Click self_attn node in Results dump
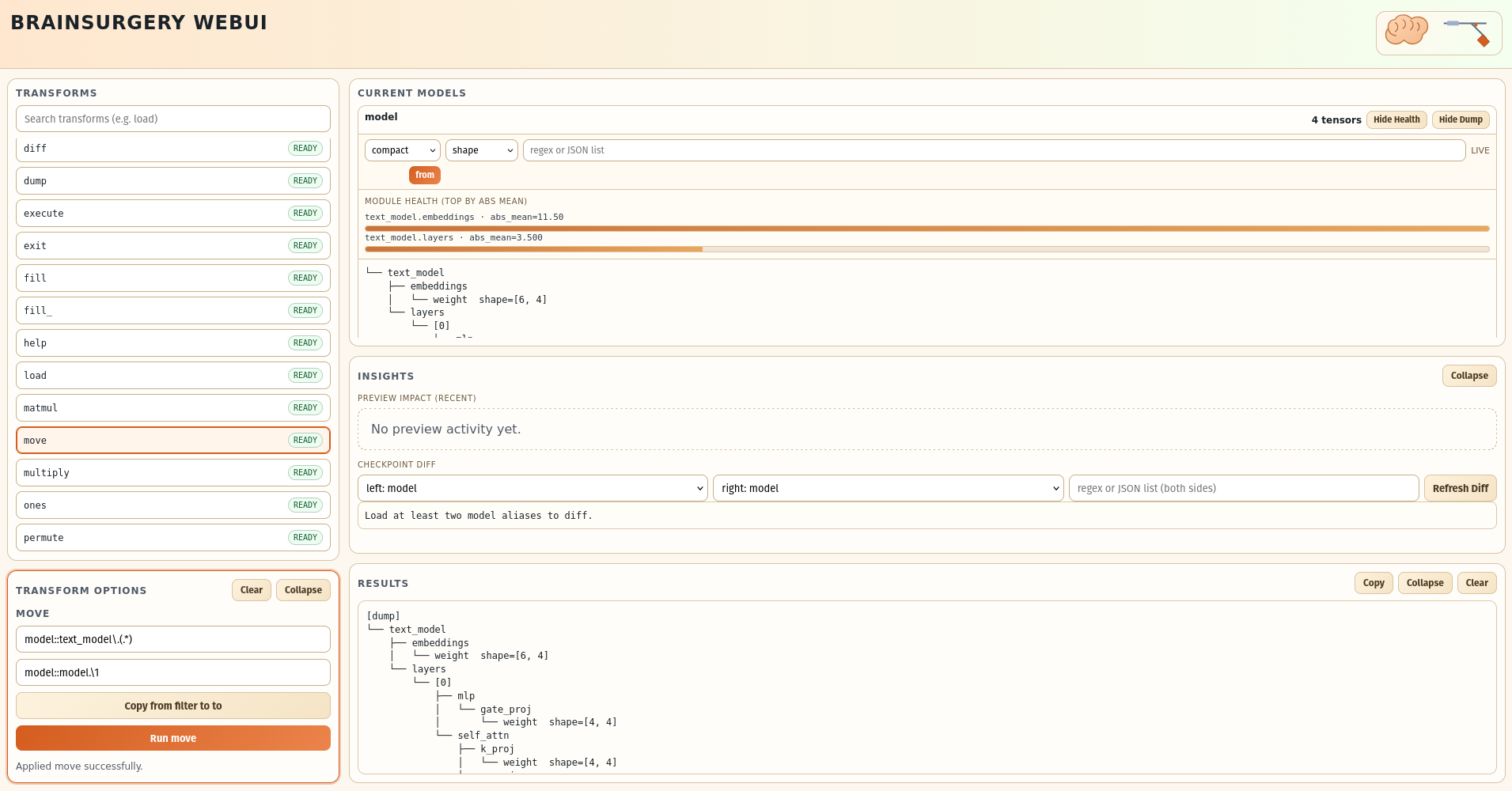 tap(483, 736)
